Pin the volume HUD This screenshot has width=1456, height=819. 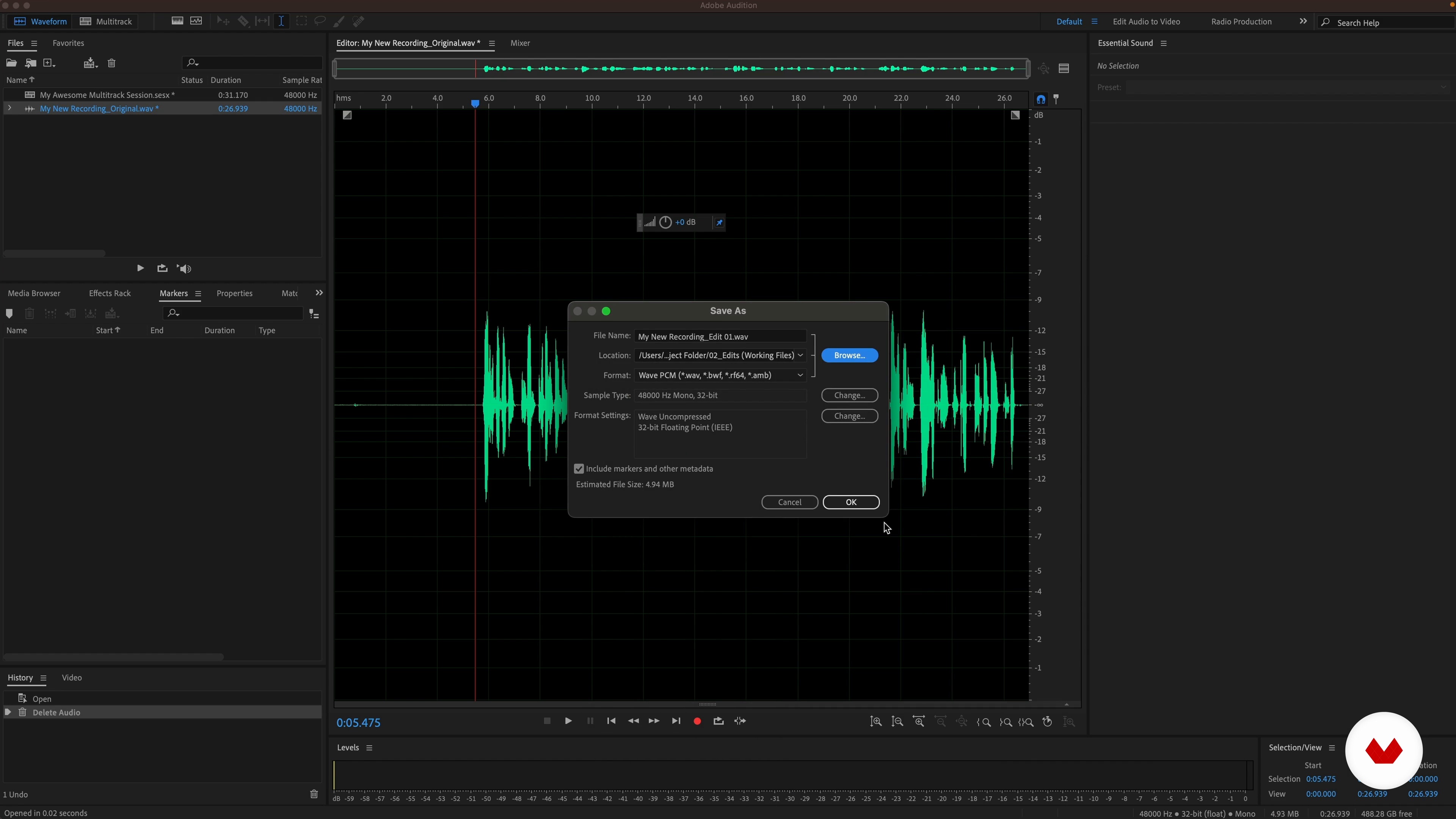720,222
